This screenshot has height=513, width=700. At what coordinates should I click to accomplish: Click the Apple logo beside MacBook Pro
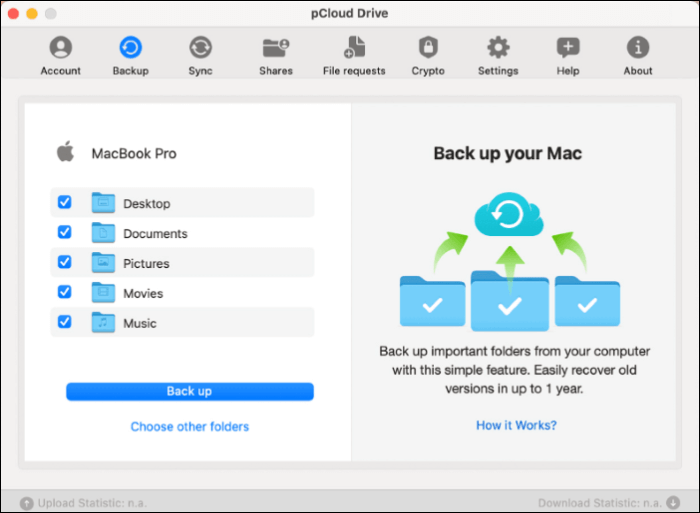[x=65, y=151]
